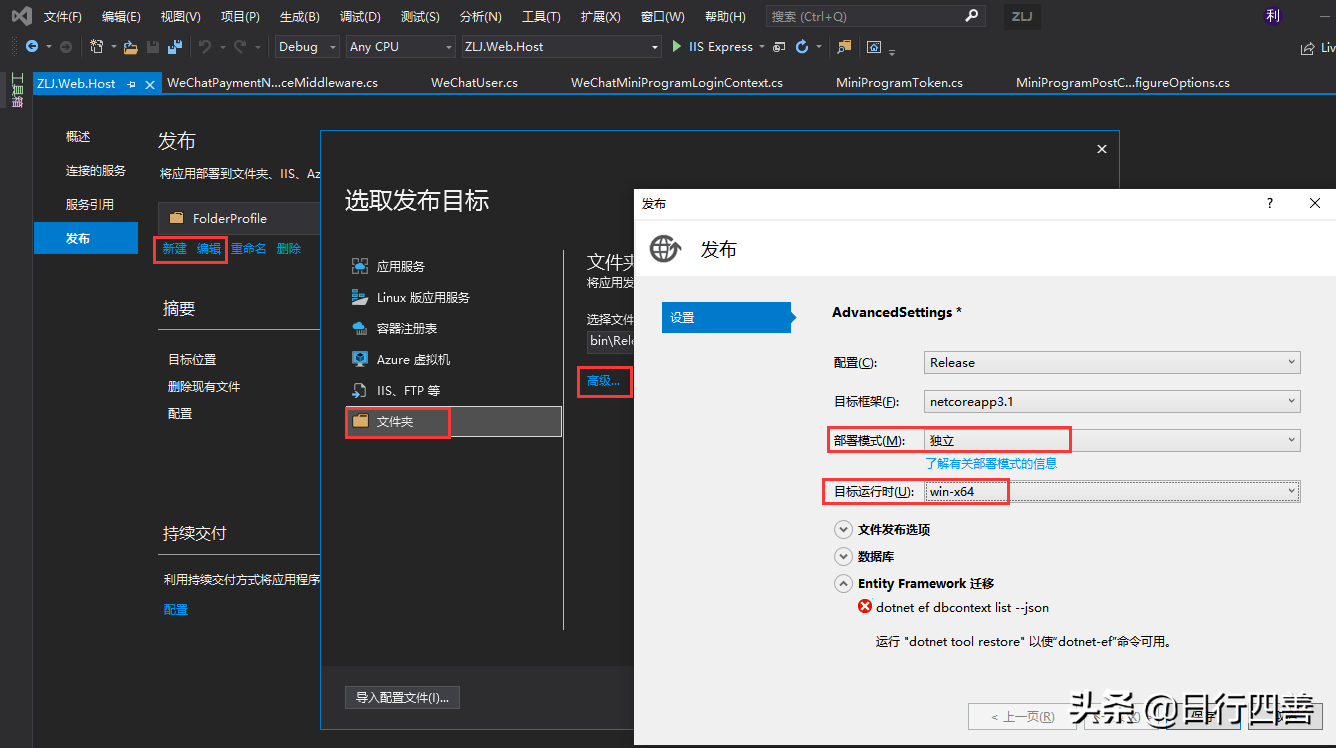Click the 编辑 link under FolderProfile

(208, 248)
